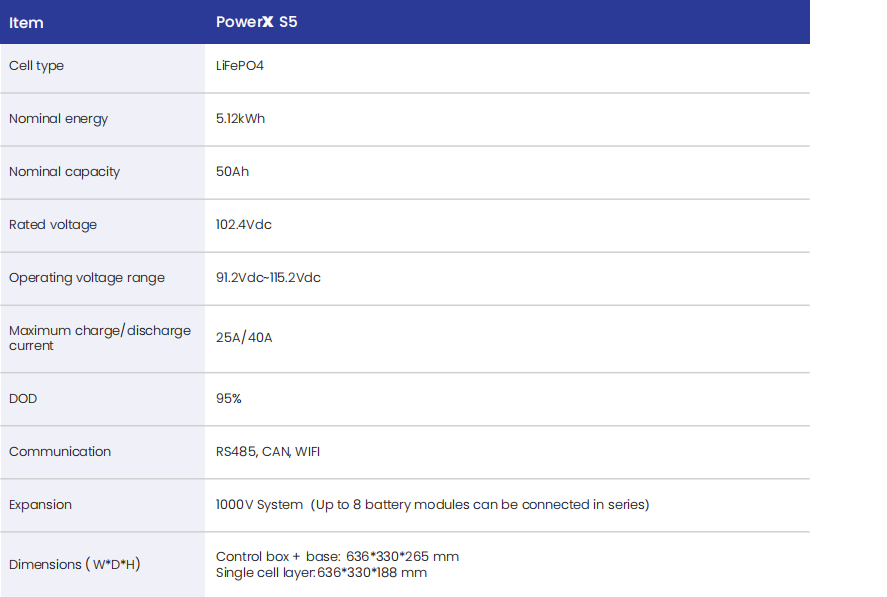Click the PowerX S5 column header
The image size is (887, 597).
click(x=256, y=22)
